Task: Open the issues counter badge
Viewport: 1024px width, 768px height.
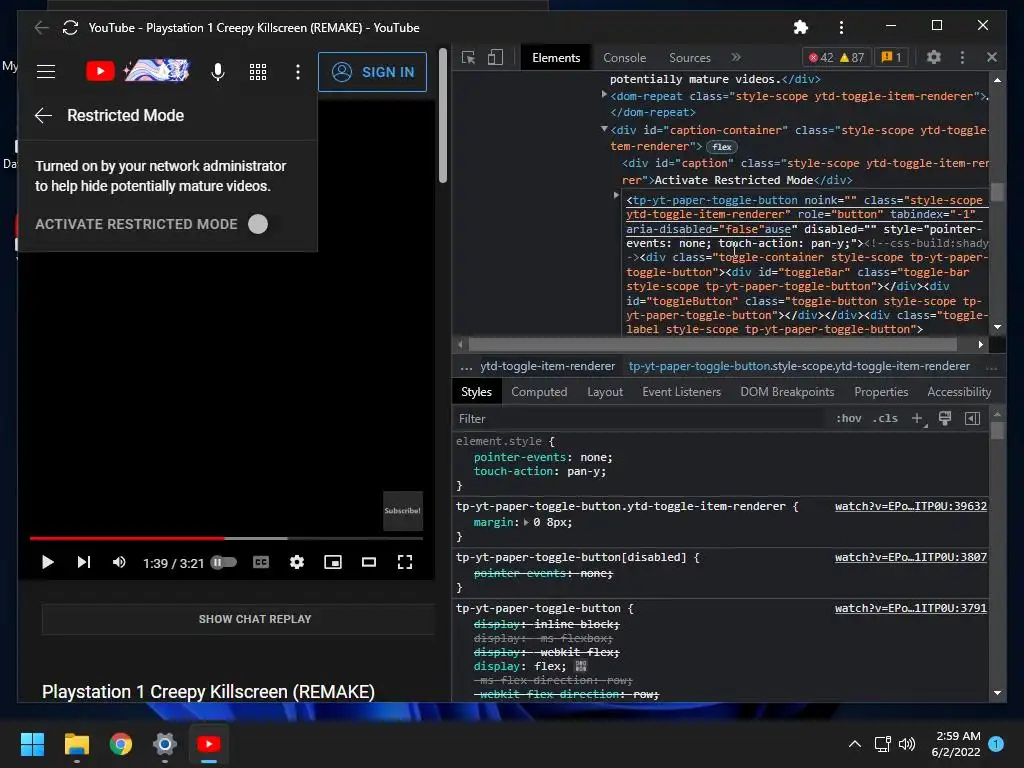Action: point(891,57)
